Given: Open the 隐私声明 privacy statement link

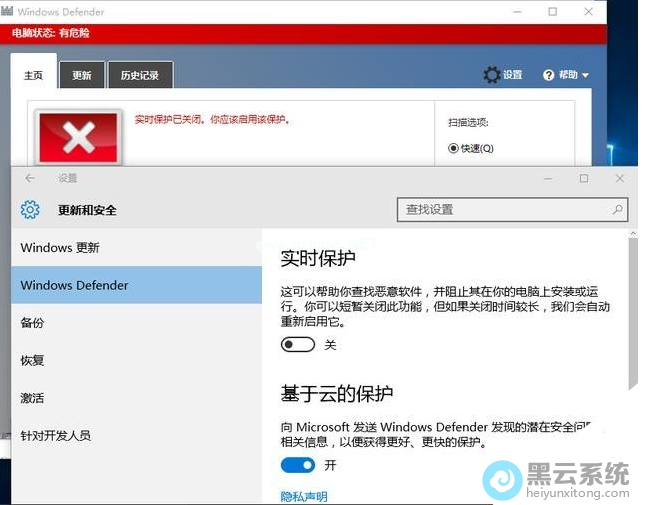Looking at the screenshot, I should pyautogui.click(x=304, y=496).
